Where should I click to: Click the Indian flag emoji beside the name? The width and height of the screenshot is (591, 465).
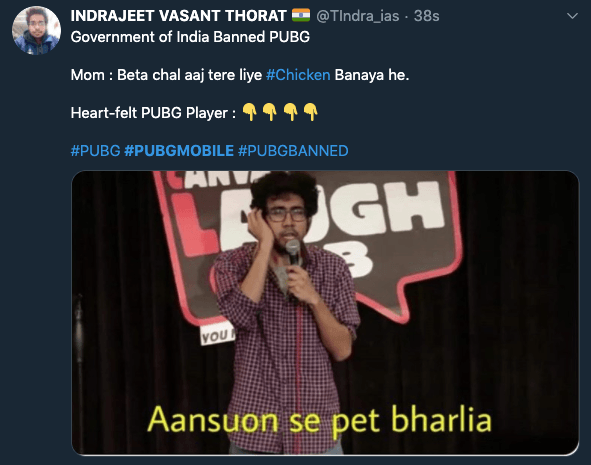coord(301,15)
